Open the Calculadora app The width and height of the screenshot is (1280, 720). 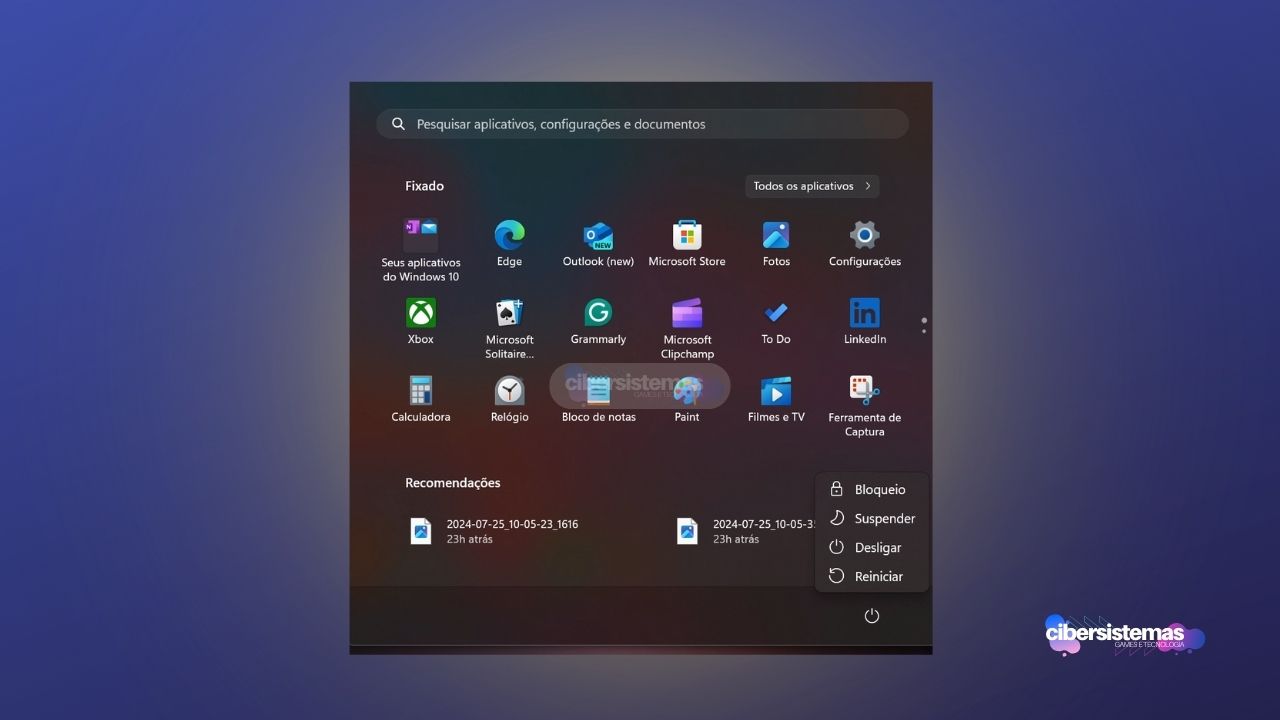click(421, 400)
